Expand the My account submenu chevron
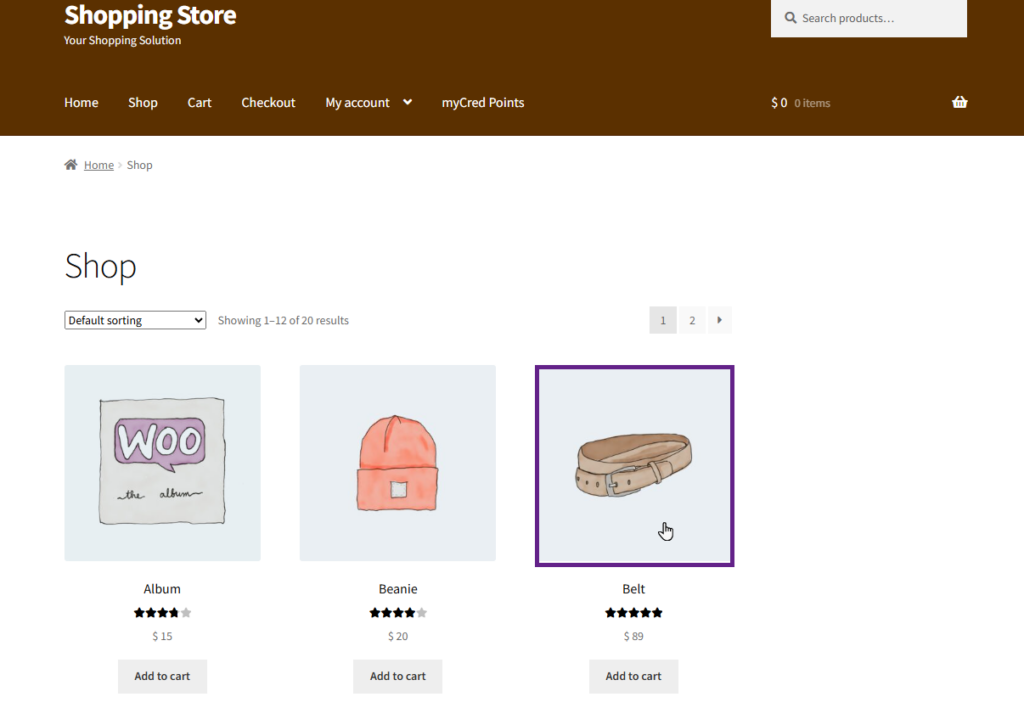This screenshot has width=1024, height=708. (407, 102)
